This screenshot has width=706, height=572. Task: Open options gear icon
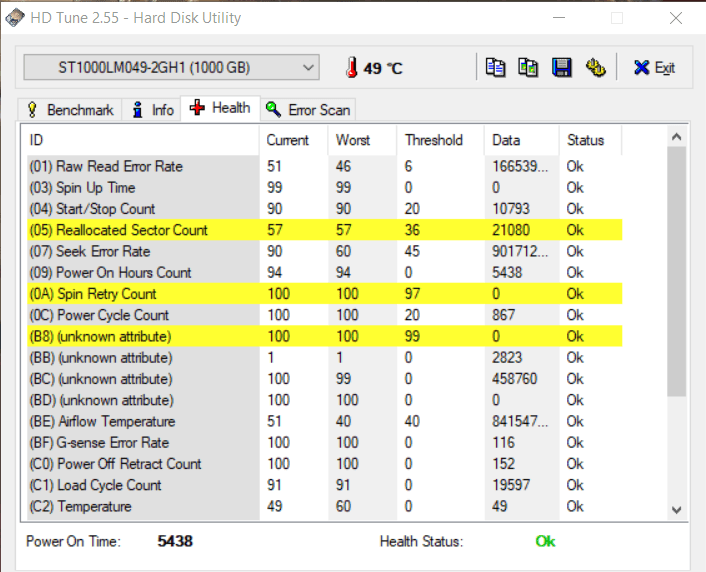[595, 68]
